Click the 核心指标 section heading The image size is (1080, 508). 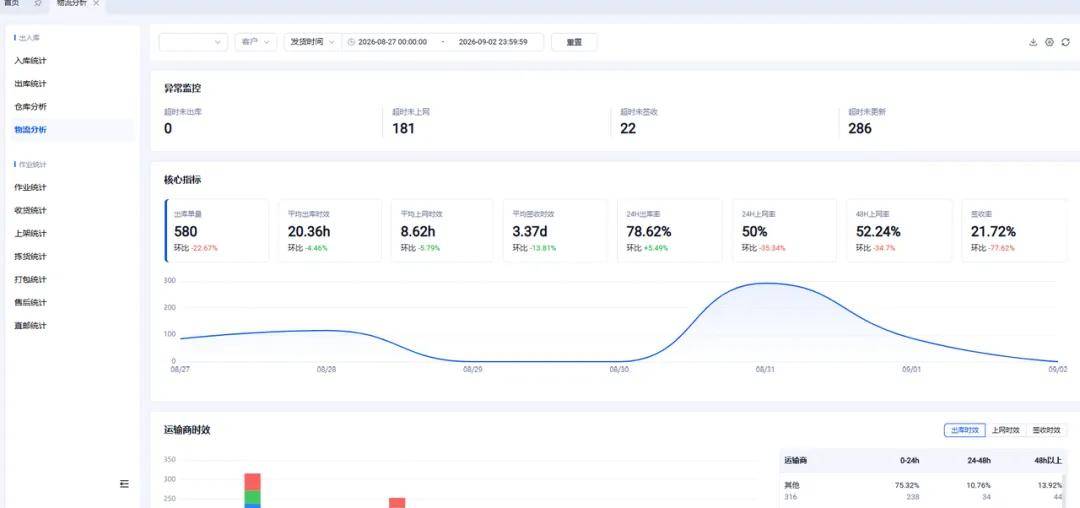(x=183, y=180)
